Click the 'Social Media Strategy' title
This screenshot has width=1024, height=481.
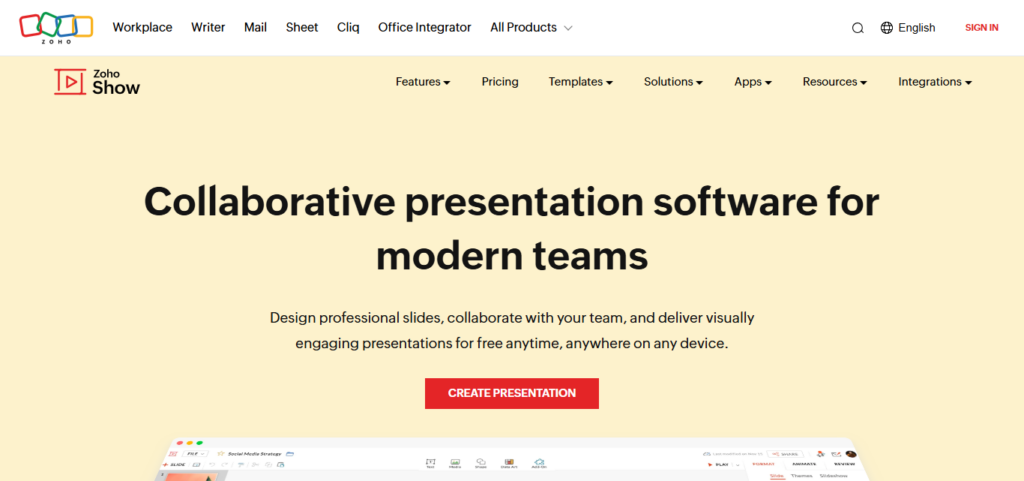[x=254, y=454]
